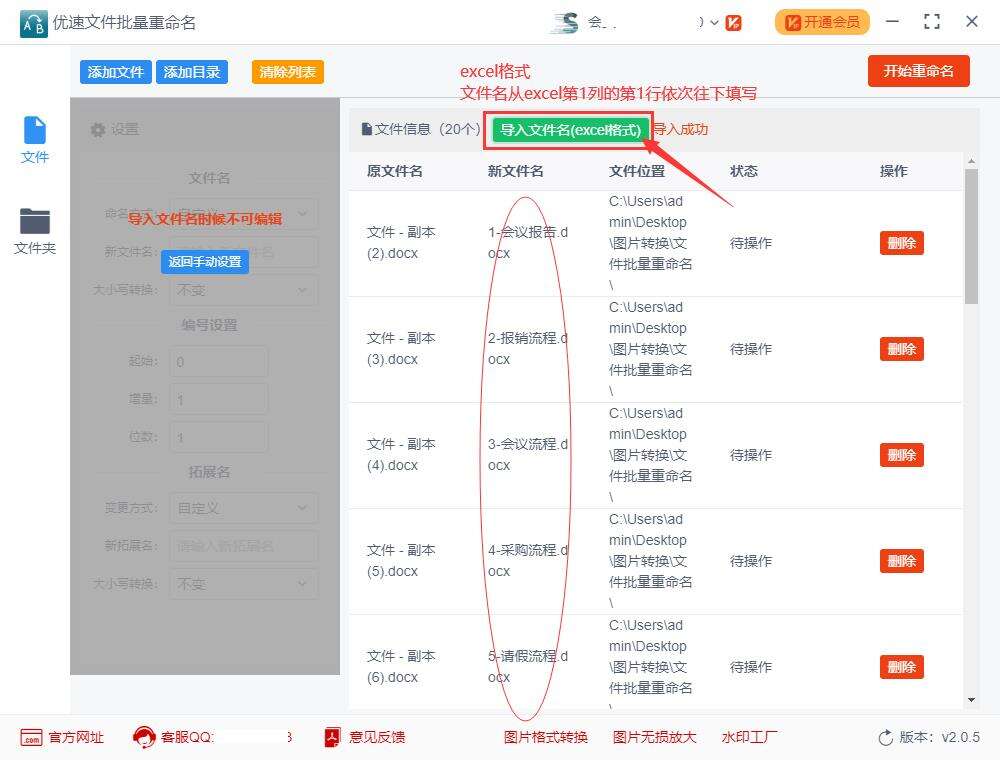Click the original name 文件 - 副本 (2).docx
1000x760 pixels.
pos(401,243)
